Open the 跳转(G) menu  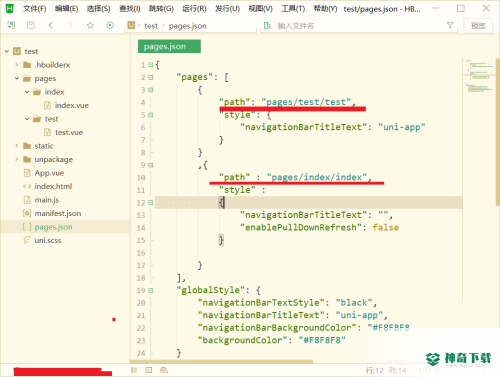click(x=161, y=9)
